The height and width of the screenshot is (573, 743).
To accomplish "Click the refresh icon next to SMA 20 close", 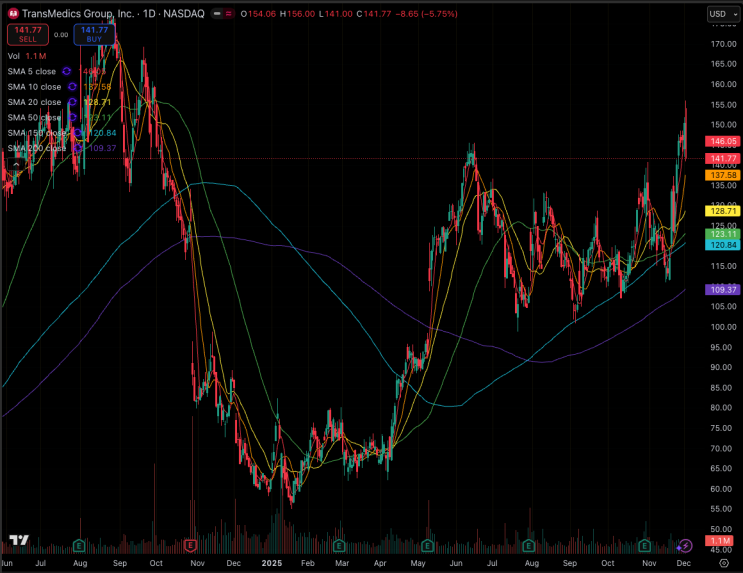I will tap(72, 102).
